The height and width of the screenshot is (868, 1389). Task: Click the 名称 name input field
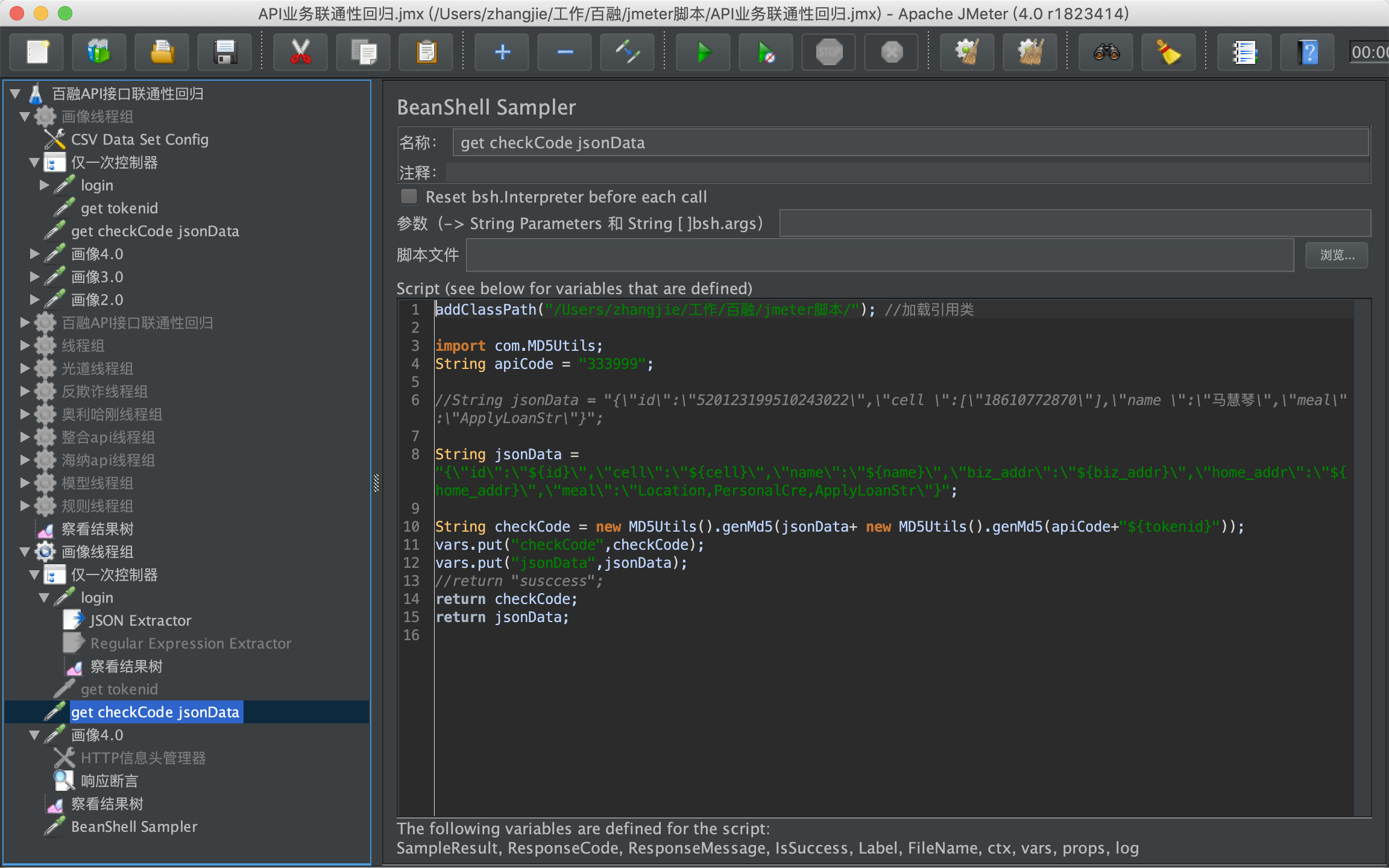909,143
